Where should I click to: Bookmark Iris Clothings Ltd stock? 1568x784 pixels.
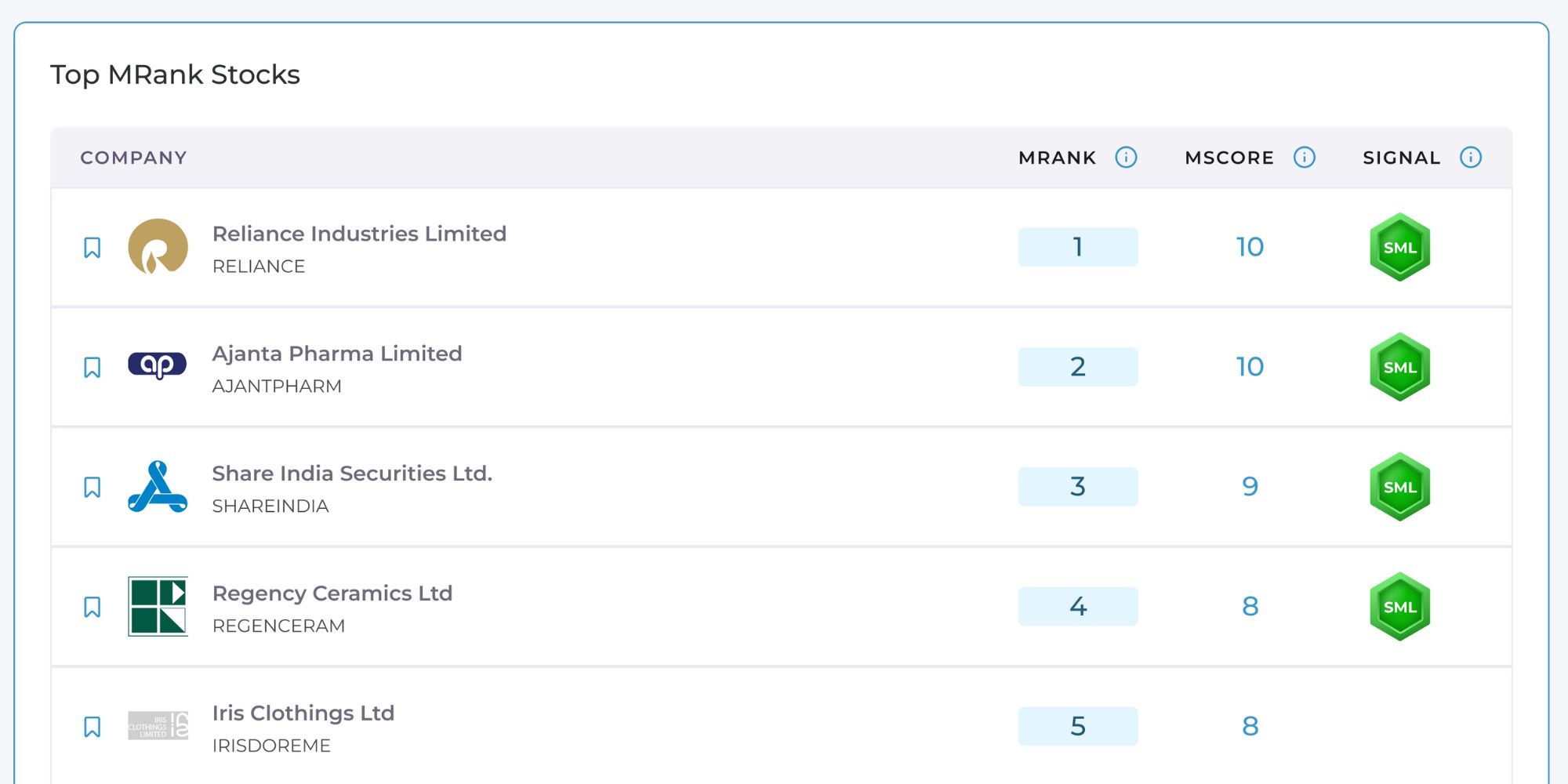(x=92, y=728)
